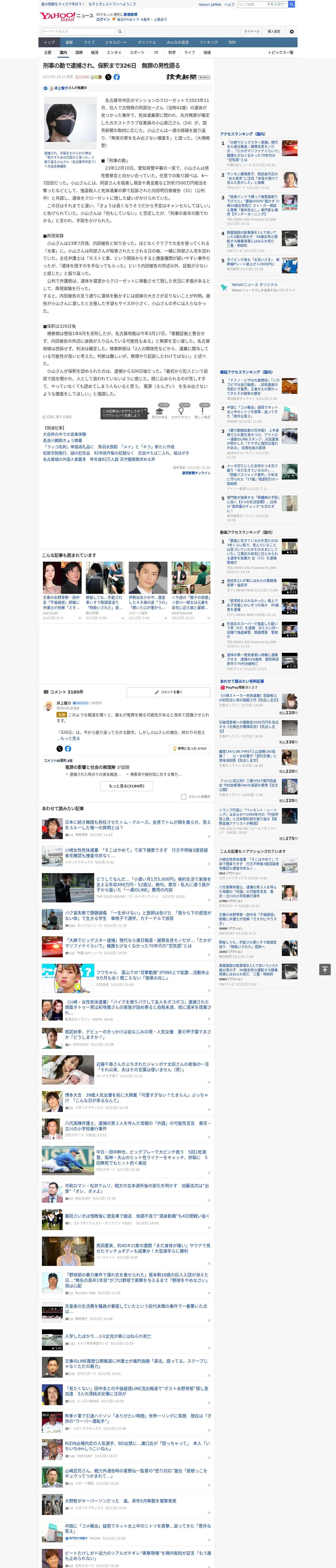Click the 記事に関する報告 report icon link
336x1568 pixels.
[57, 417]
